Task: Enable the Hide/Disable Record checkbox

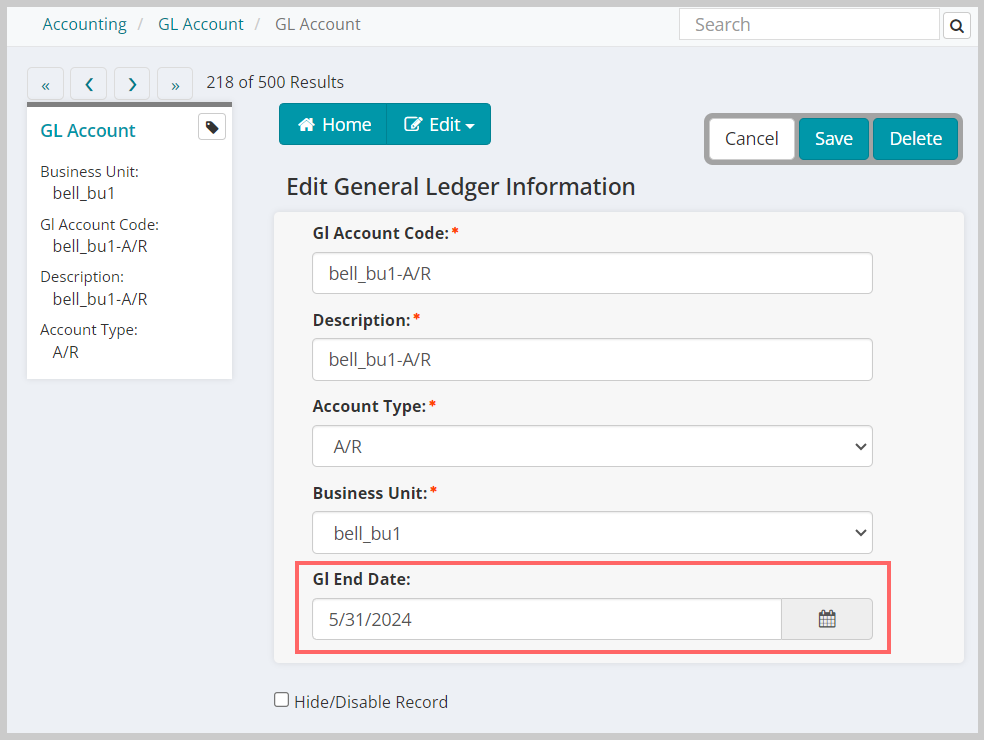Action: [281, 699]
